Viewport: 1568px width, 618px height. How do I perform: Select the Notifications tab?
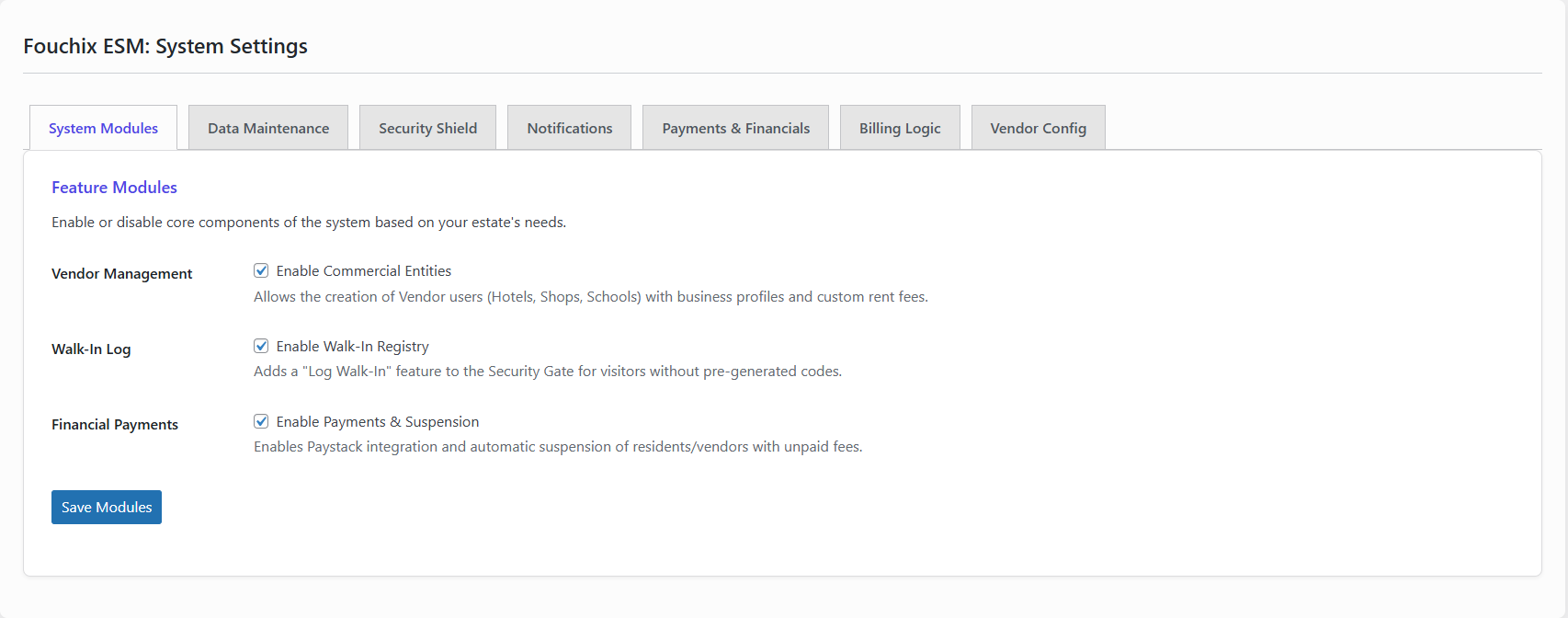tap(569, 128)
